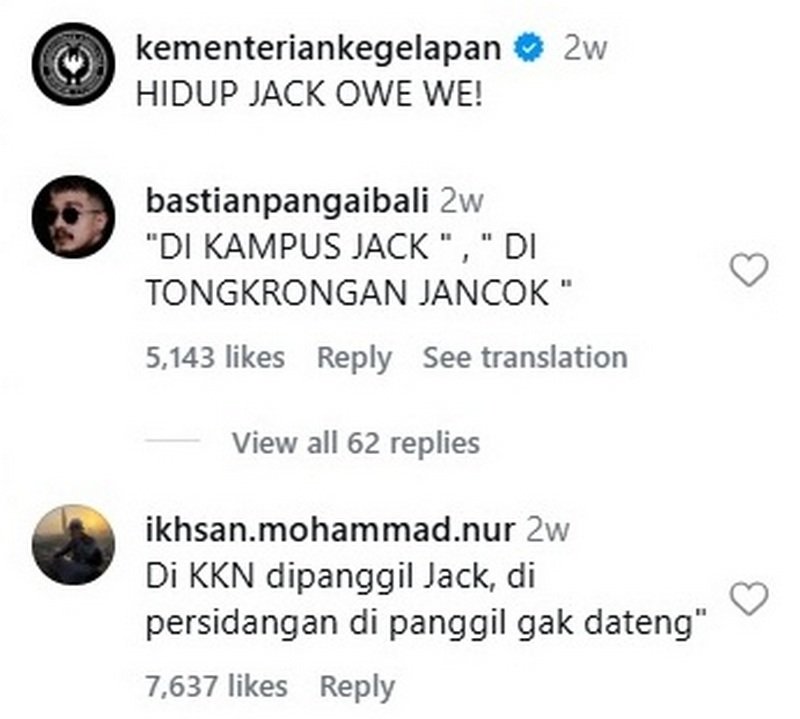Screen dimensions: 800x719
Task: Reply to the ikhsan.mohammad.nur comment
Action: pos(357,686)
